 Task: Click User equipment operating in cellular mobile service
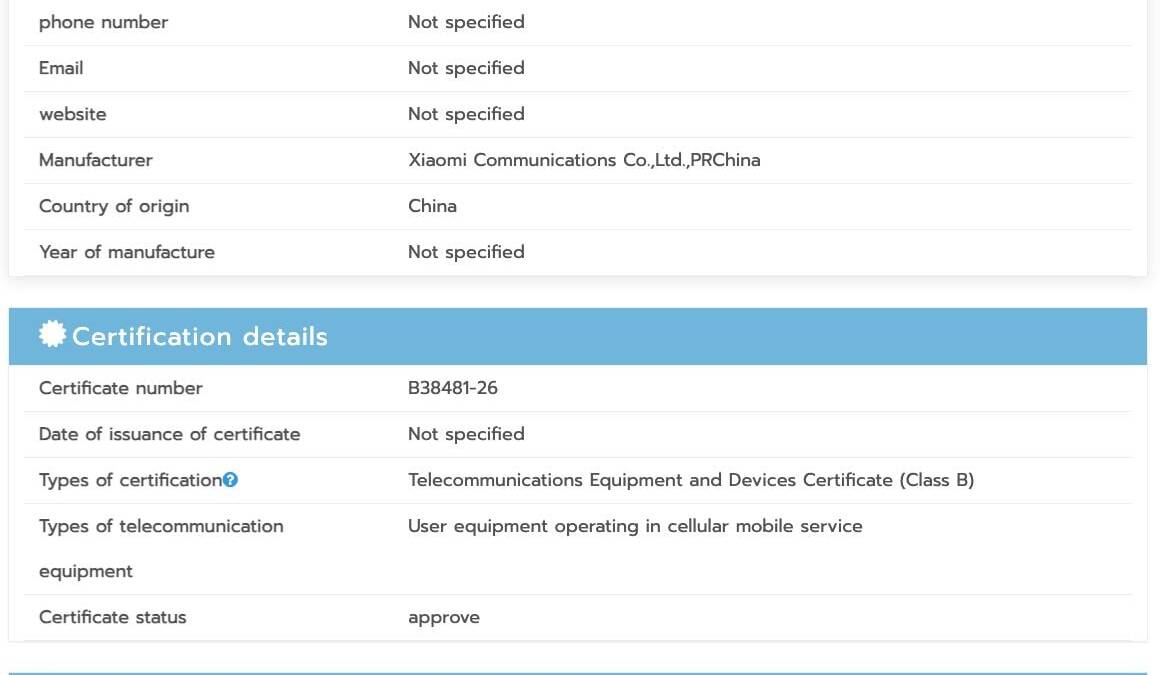[x=635, y=525]
